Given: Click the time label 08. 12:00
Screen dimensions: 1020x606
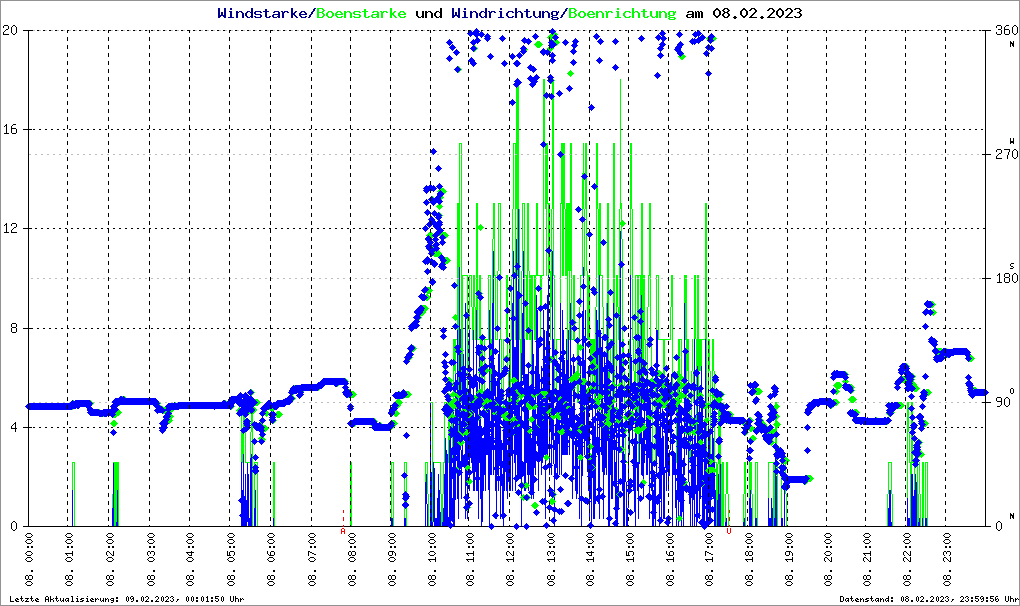Looking at the screenshot, I should (511, 560).
